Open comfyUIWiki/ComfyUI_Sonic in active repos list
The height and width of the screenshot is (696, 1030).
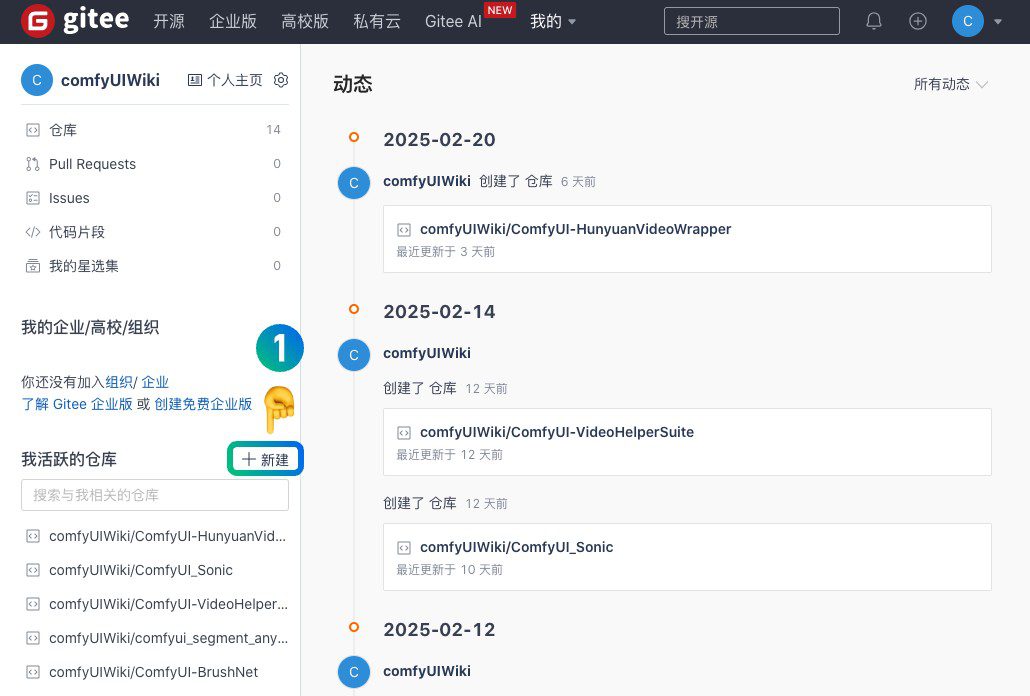click(141, 570)
